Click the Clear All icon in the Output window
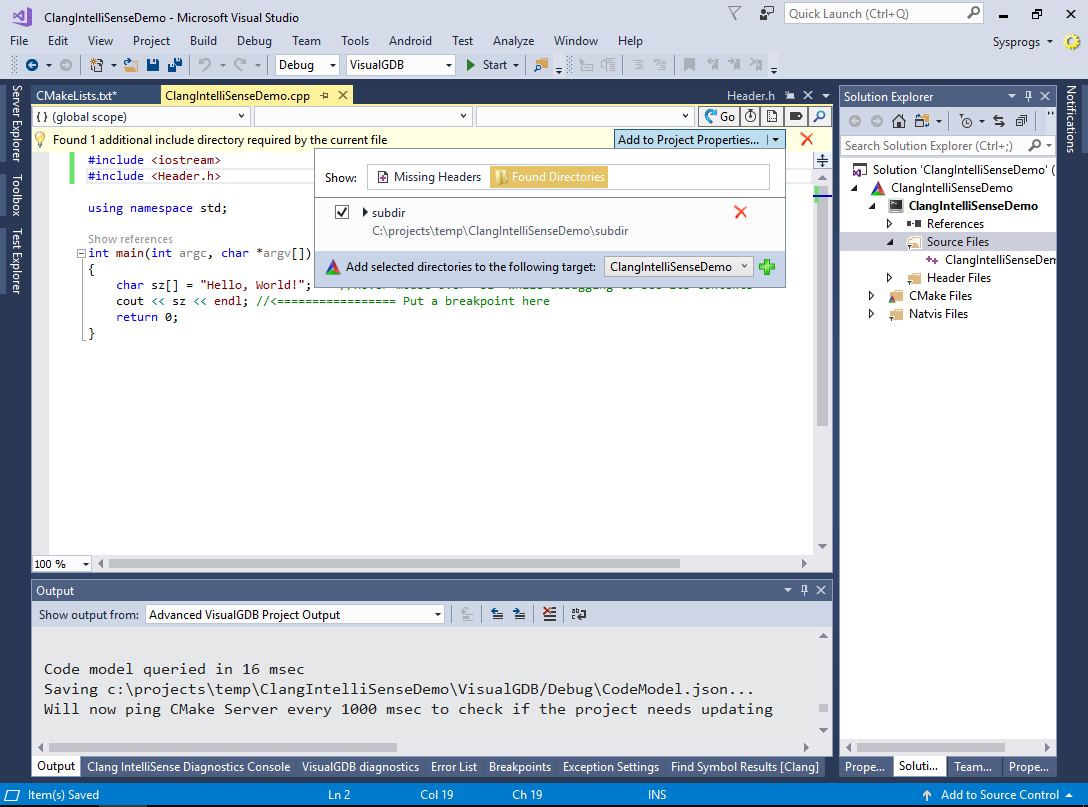The height and width of the screenshot is (807, 1088). [549, 613]
